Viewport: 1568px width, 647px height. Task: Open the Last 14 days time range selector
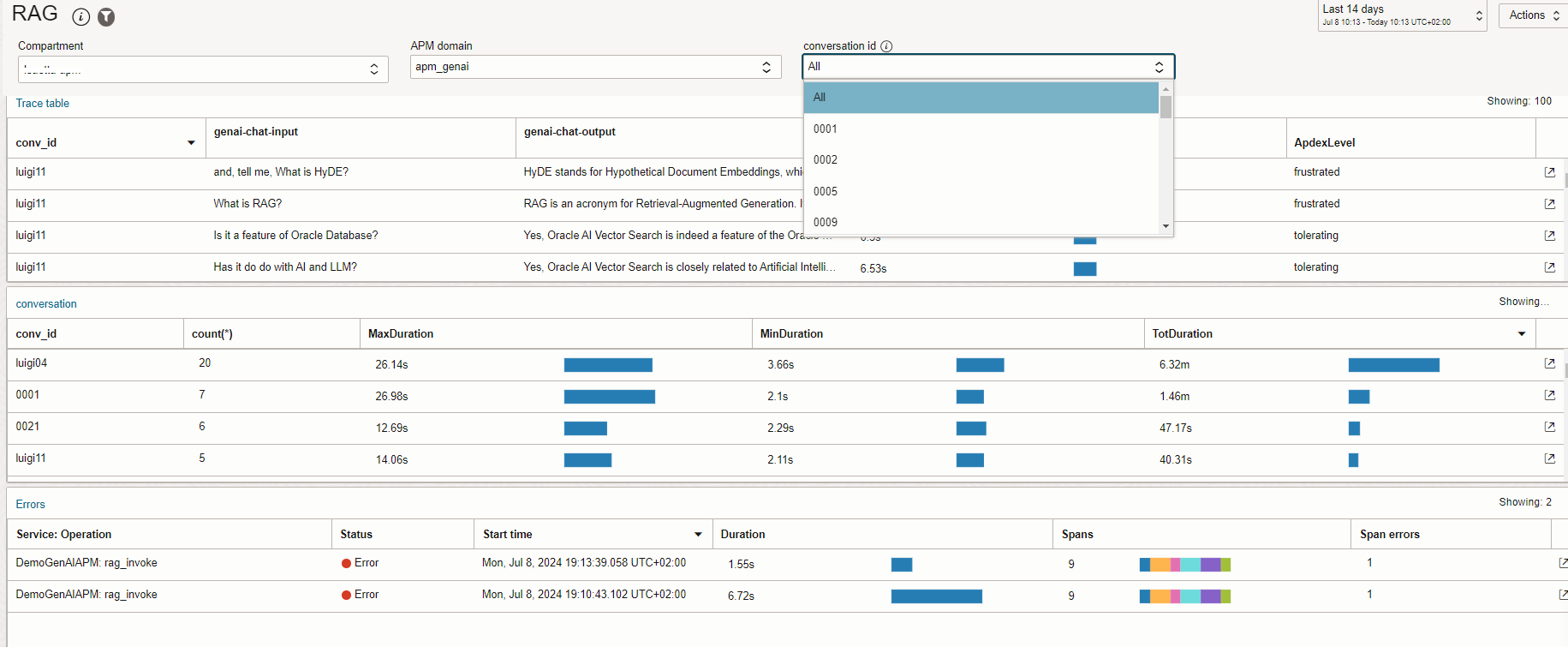(1402, 15)
